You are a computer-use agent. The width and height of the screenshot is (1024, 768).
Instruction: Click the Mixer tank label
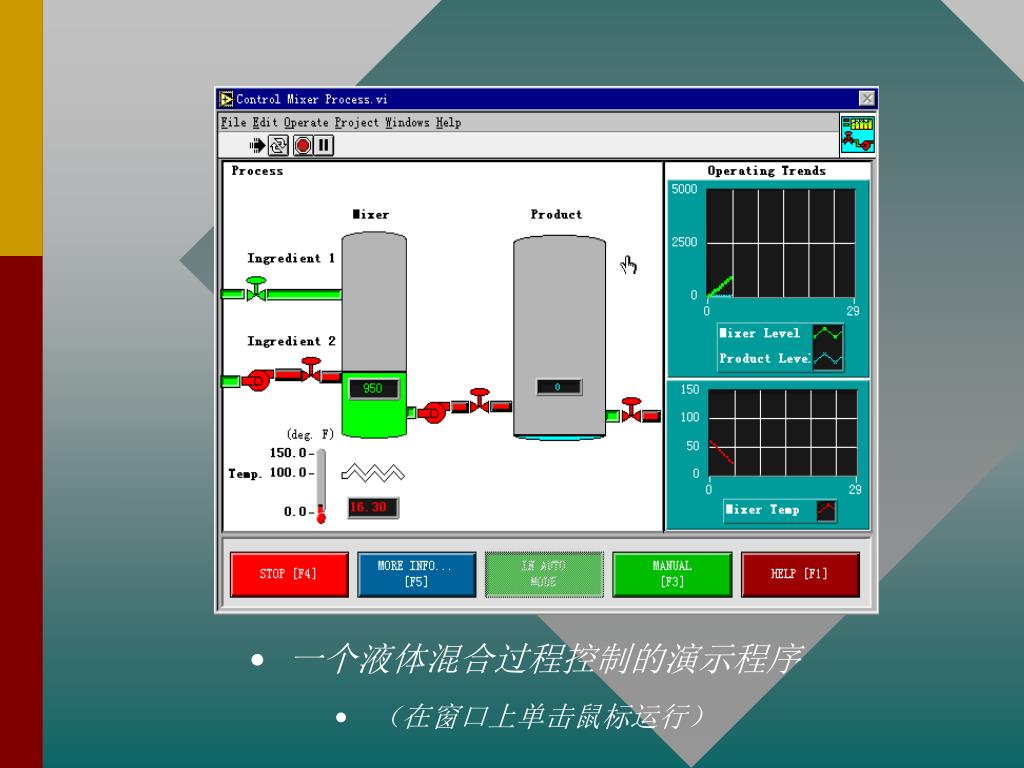(x=371, y=214)
